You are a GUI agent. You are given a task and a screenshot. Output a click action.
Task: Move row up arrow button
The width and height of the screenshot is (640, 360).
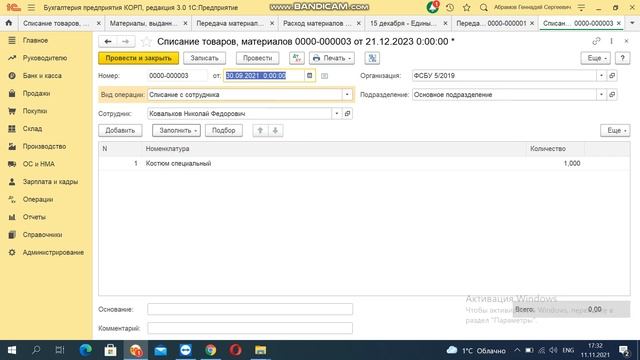coord(260,131)
